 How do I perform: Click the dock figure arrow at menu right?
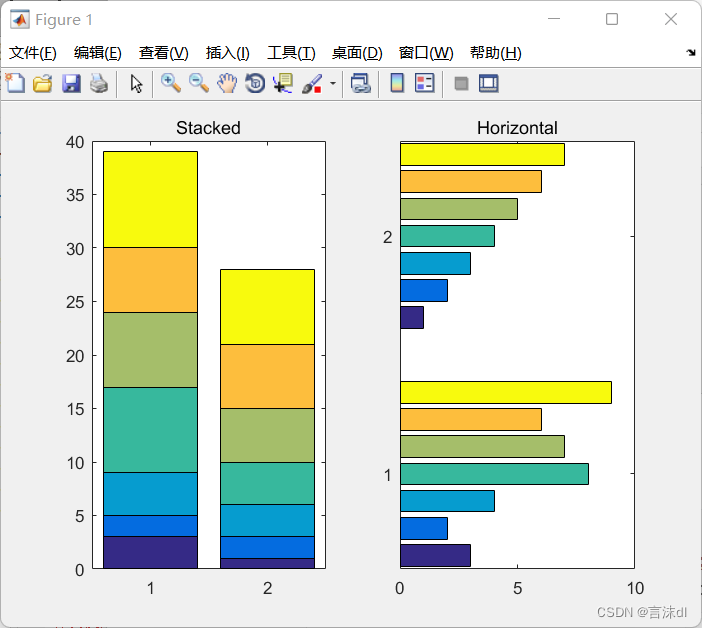point(691,52)
